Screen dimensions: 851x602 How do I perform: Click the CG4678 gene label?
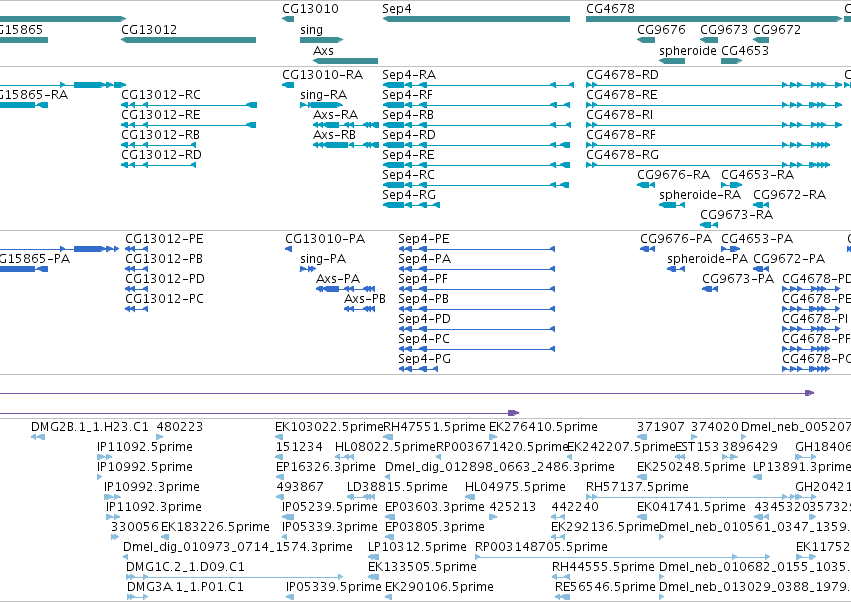tap(611, 9)
